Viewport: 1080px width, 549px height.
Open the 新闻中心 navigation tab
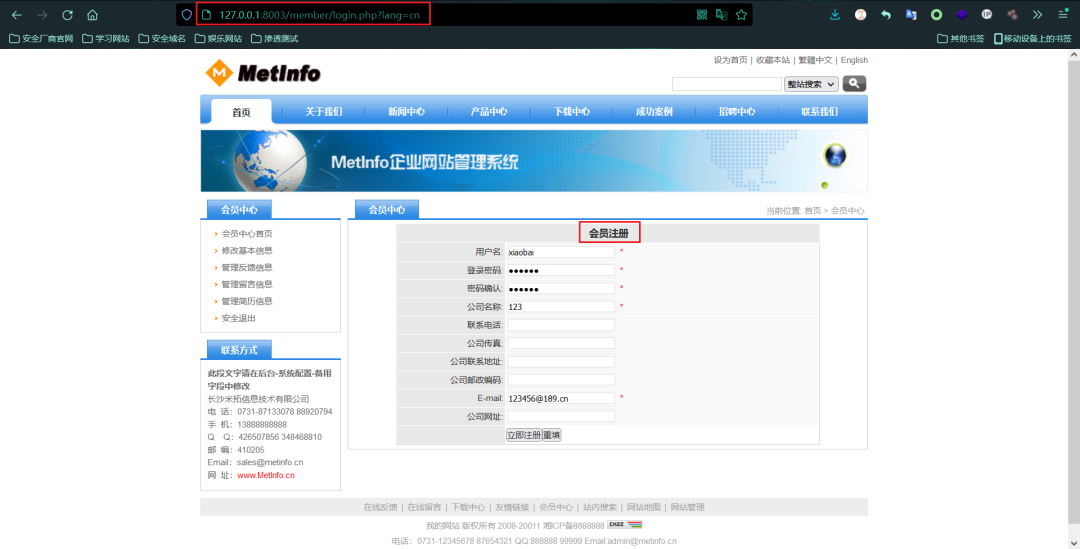pos(406,112)
